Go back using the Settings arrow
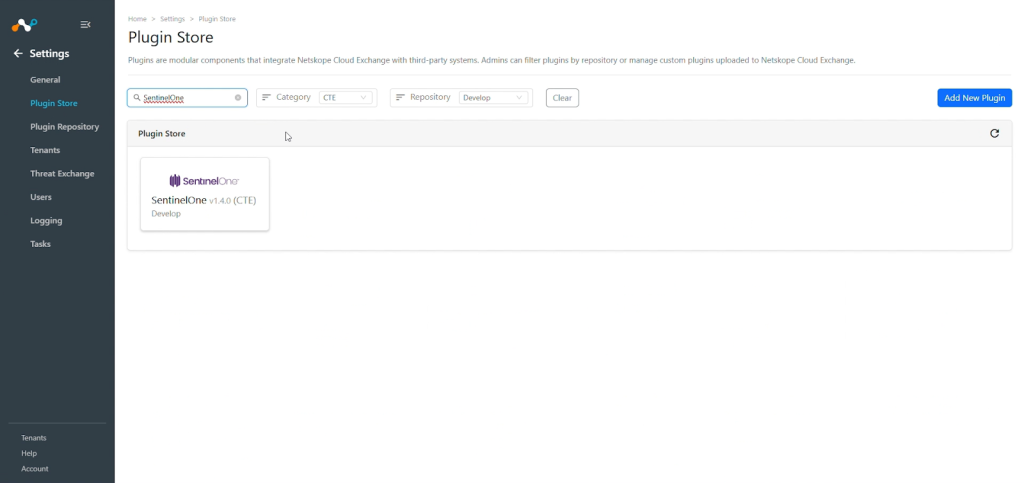1024x483 pixels. pyautogui.click(x=18, y=54)
